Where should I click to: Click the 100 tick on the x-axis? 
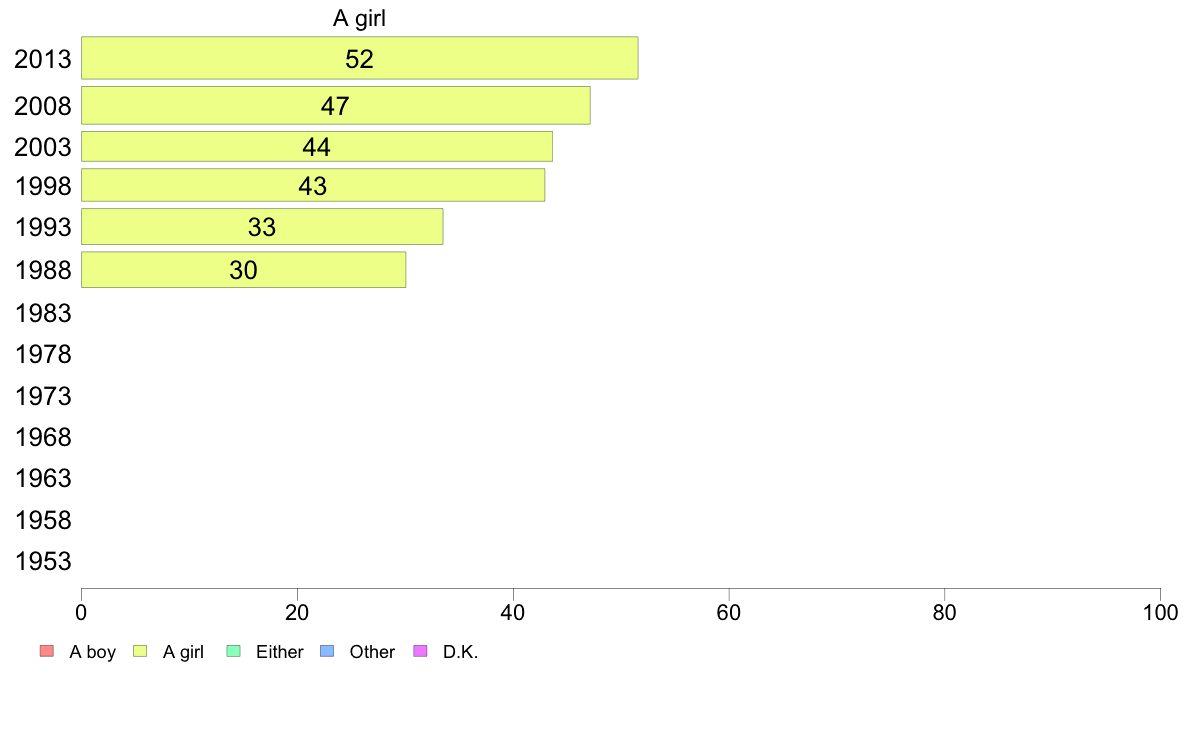tap(1160, 612)
